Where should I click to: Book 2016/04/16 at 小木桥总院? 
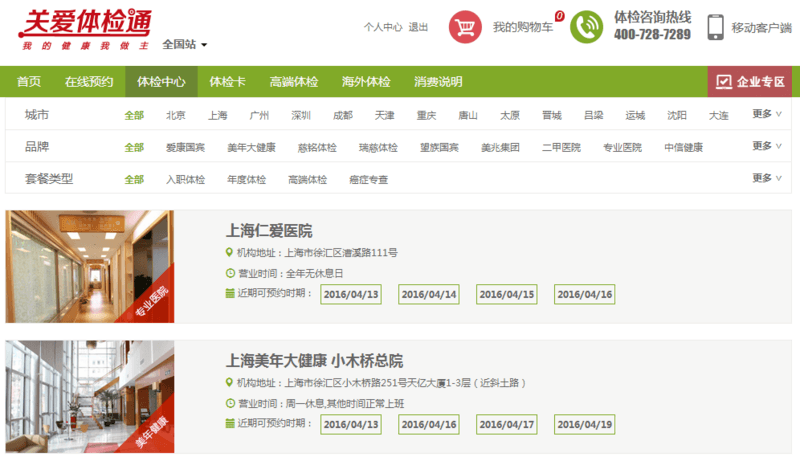tap(429, 424)
